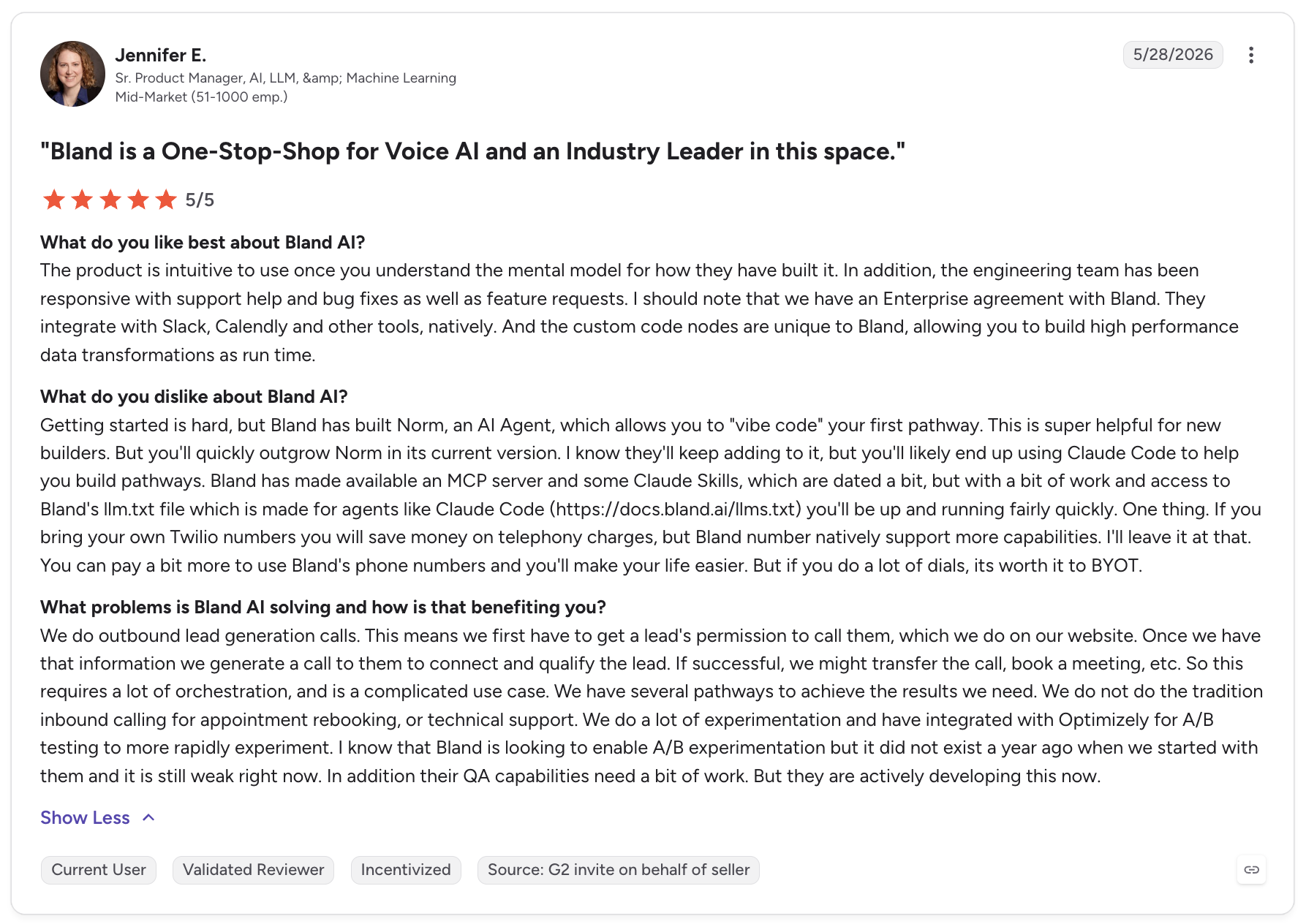This screenshot has width=1306, height=924.
Task: Copy review link with chain icon
Action: click(x=1251, y=870)
